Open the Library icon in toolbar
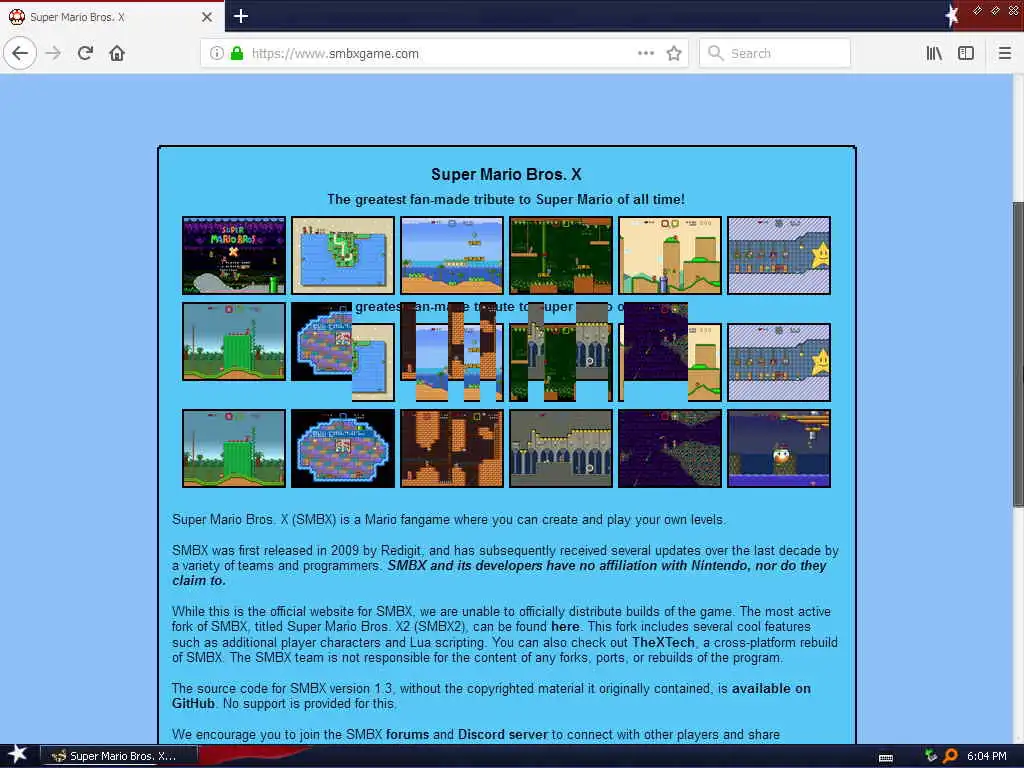1024x768 pixels. pos(934,53)
